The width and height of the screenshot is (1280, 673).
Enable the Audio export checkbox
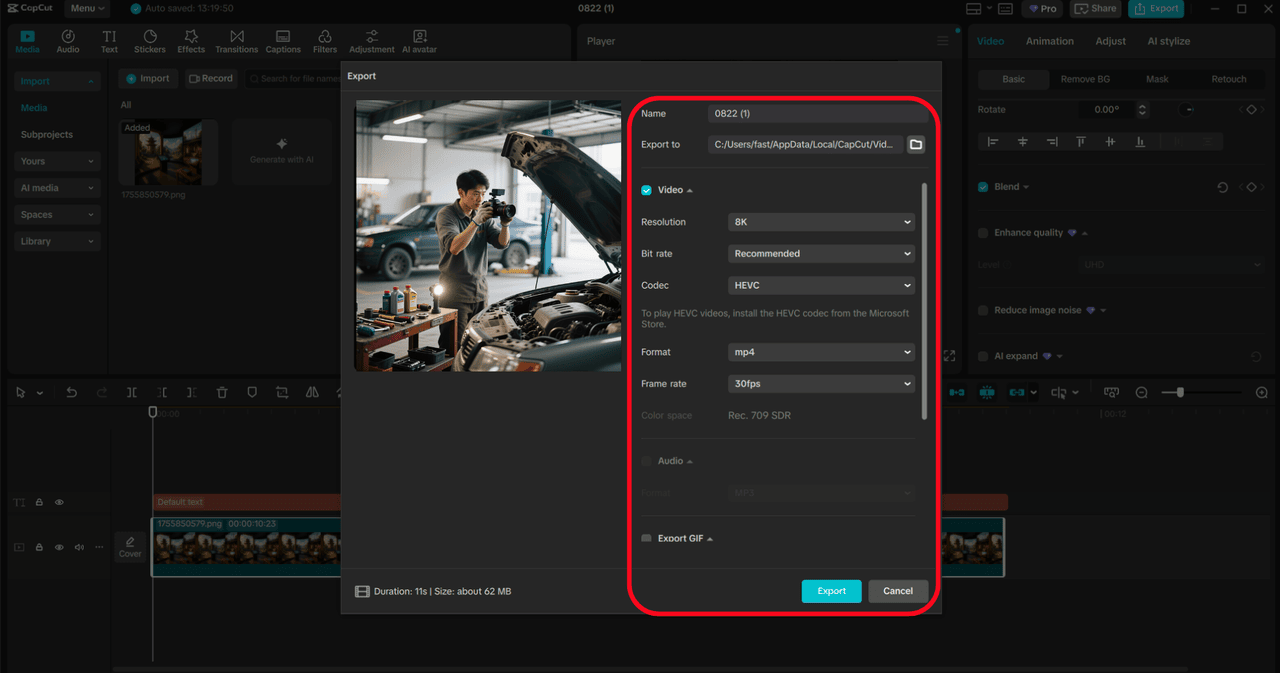point(646,461)
